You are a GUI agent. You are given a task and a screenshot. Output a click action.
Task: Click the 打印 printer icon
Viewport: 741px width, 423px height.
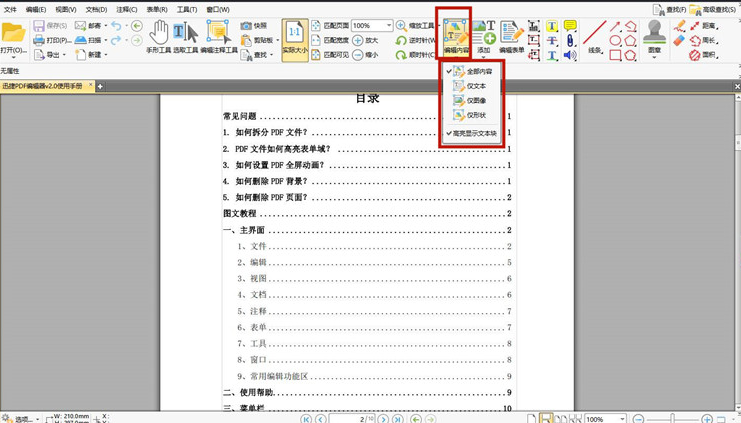[x=39, y=41]
